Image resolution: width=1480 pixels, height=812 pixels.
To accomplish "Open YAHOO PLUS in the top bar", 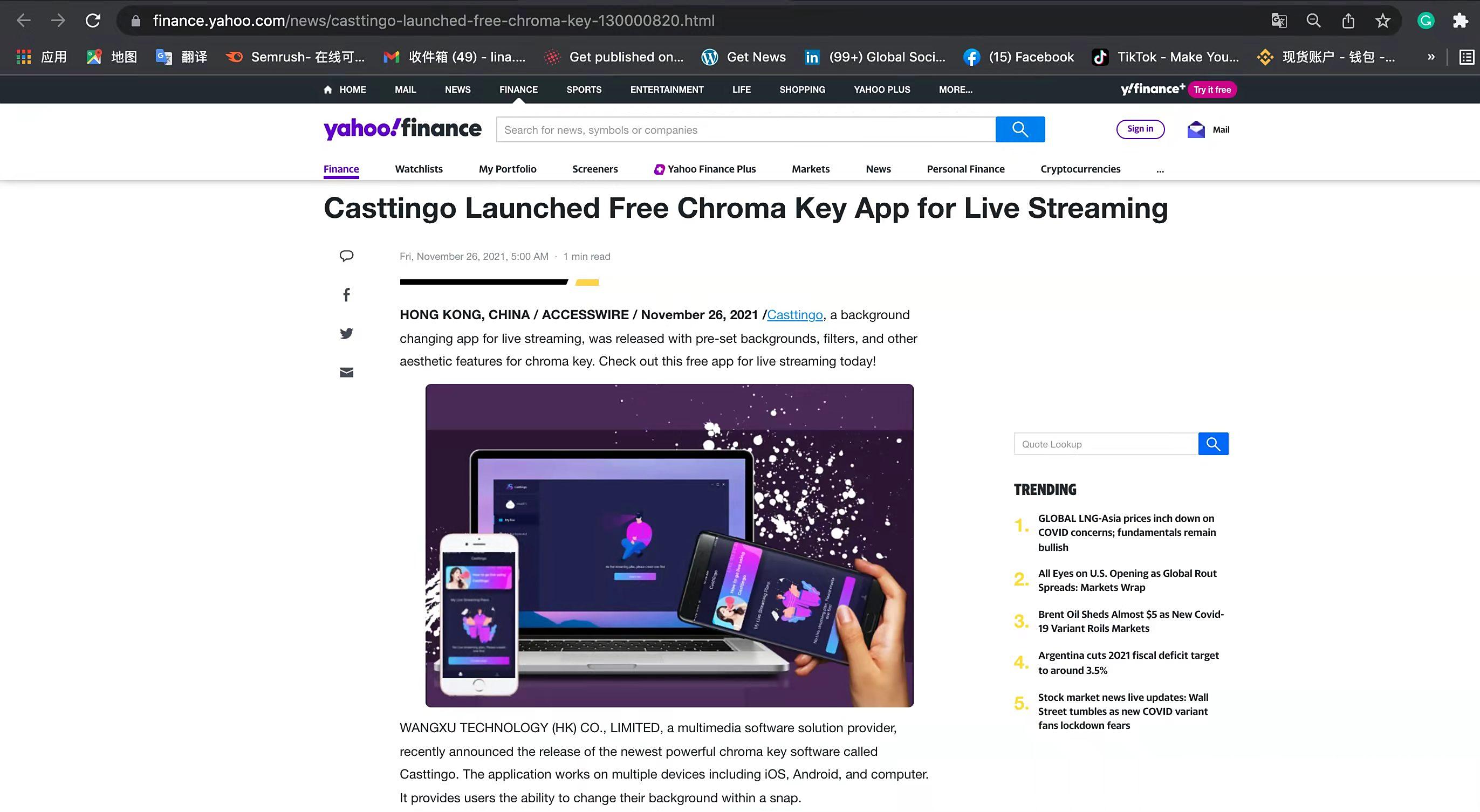I will (882, 90).
